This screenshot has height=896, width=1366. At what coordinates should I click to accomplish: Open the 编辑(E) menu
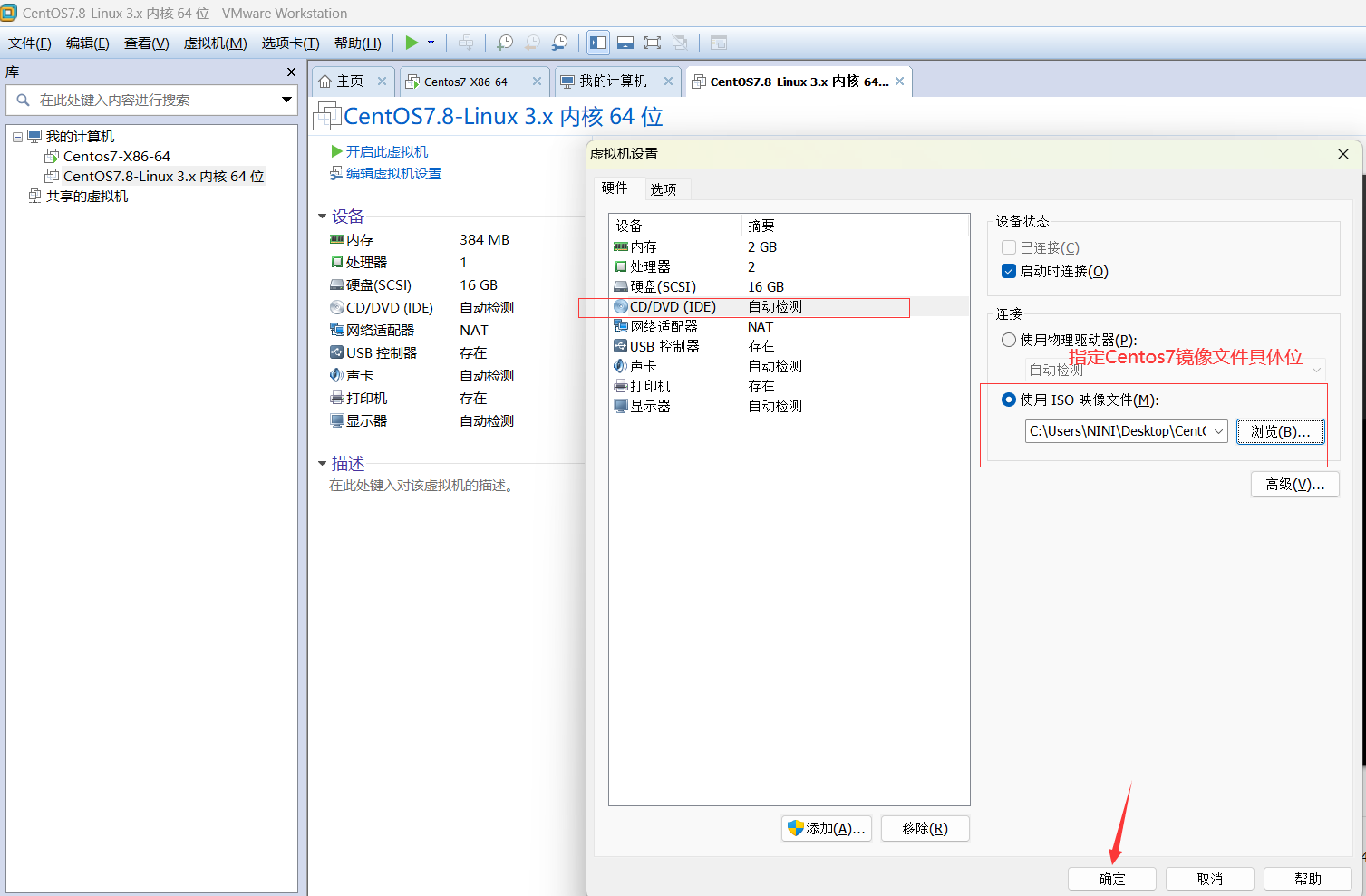[x=88, y=43]
